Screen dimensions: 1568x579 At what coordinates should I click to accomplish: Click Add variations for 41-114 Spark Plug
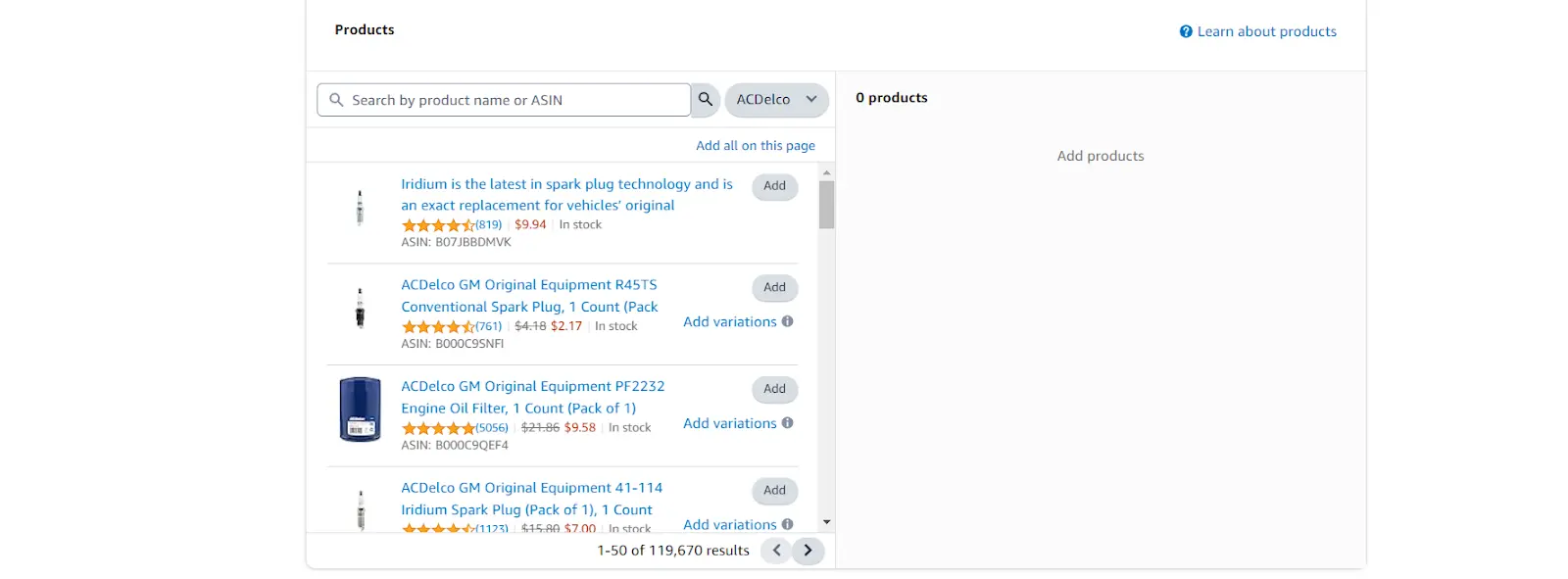click(730, 524)
